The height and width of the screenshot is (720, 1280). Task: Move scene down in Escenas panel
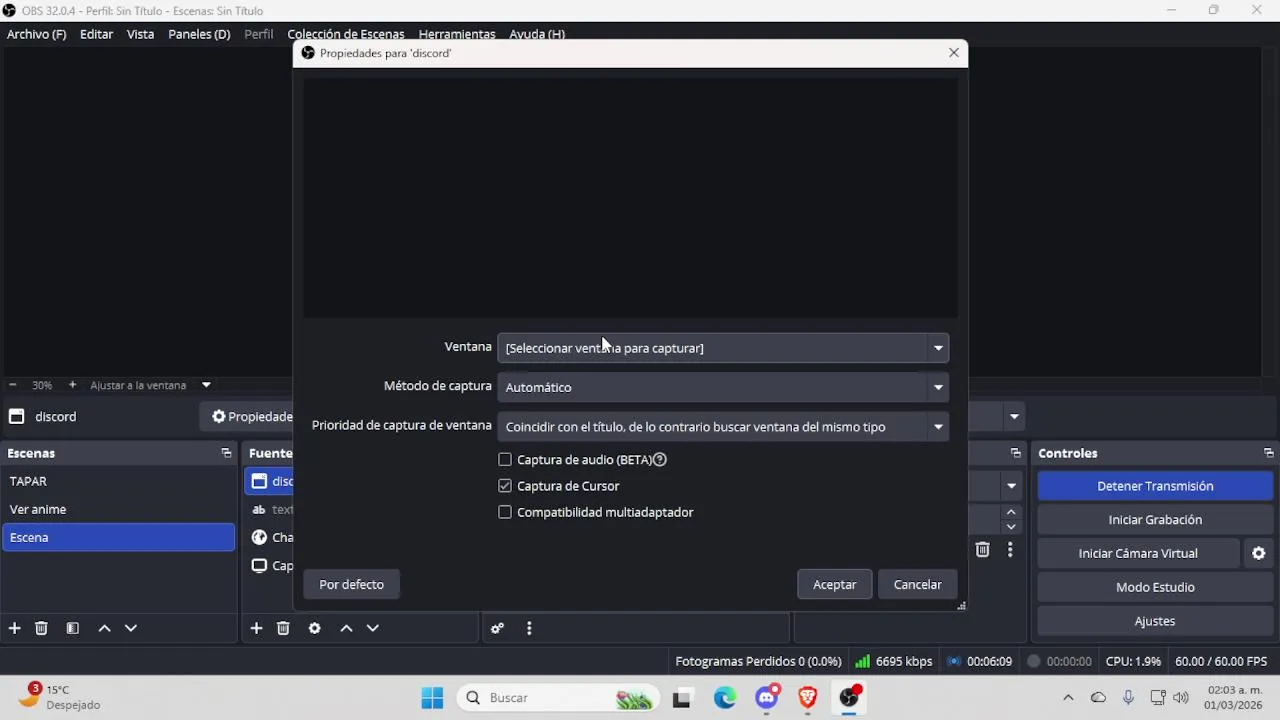tap(130, 628)
